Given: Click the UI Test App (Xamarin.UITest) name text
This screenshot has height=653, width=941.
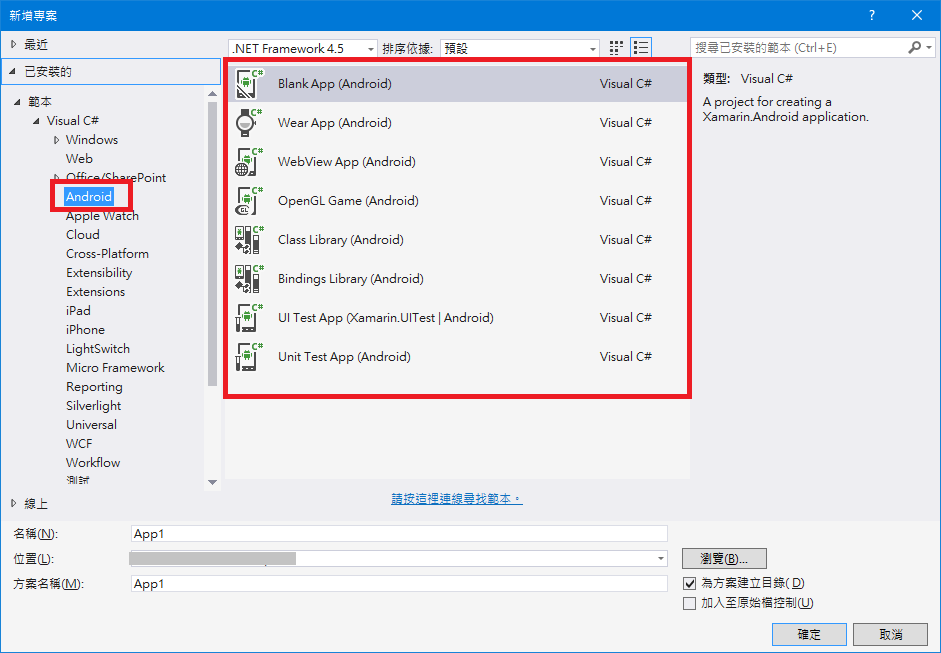Looking at the screenshot, I should point(386,318).
